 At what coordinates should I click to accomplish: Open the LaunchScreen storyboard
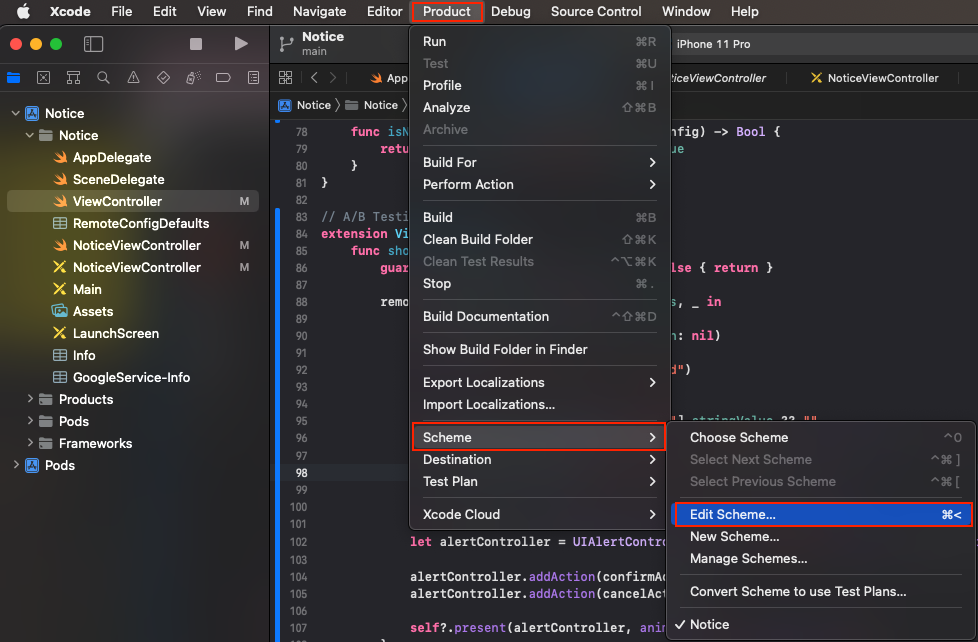point(115,333)
